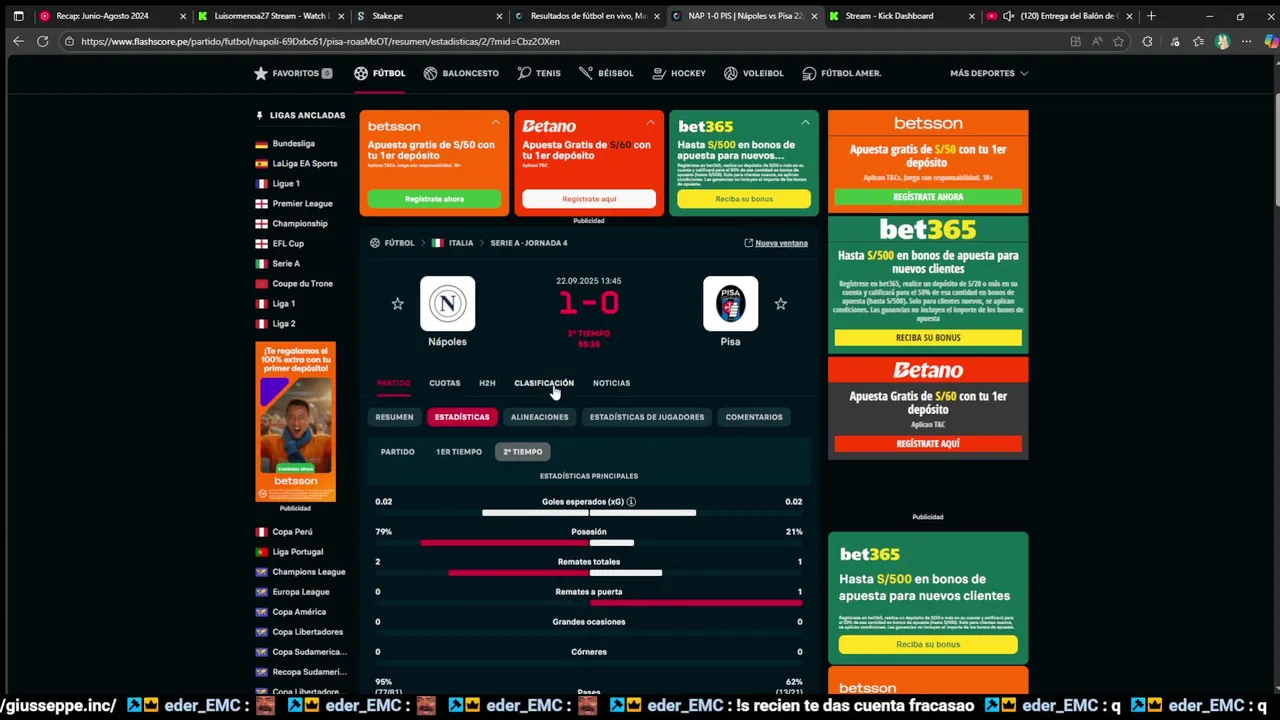The width and height of the screenshot is (1280, 720).
Task: Open browser extensions icon
Action: coord(1147,41)
